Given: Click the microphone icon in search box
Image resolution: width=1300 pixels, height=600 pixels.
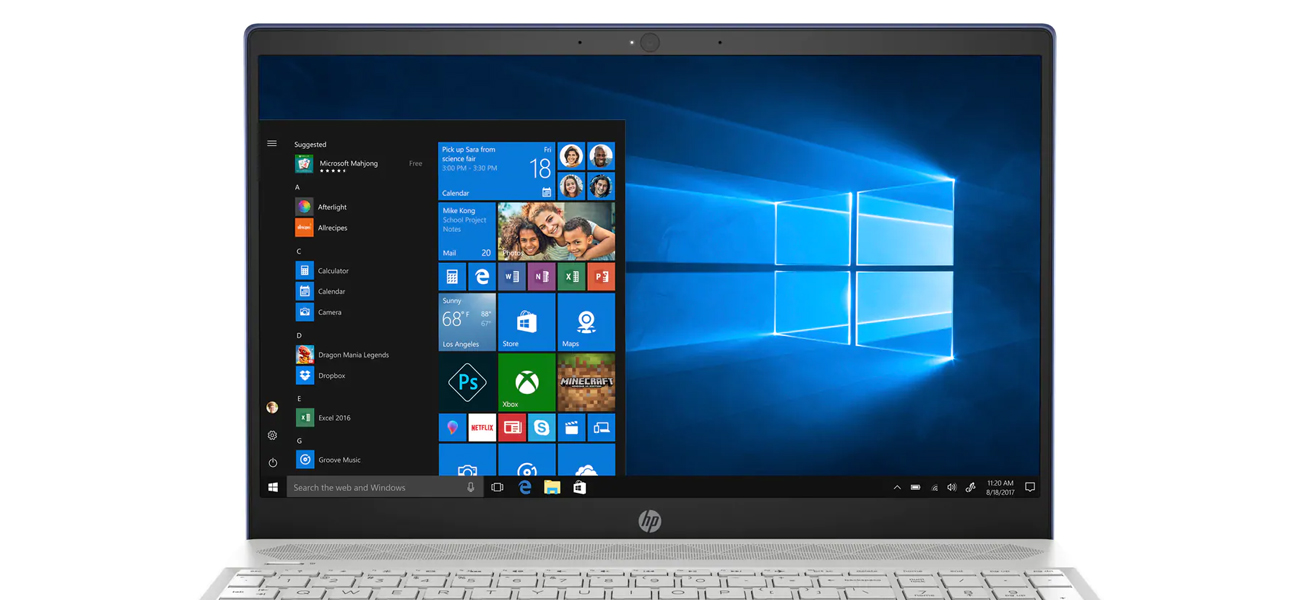Looking at the screenshot, I should [470, 488].
